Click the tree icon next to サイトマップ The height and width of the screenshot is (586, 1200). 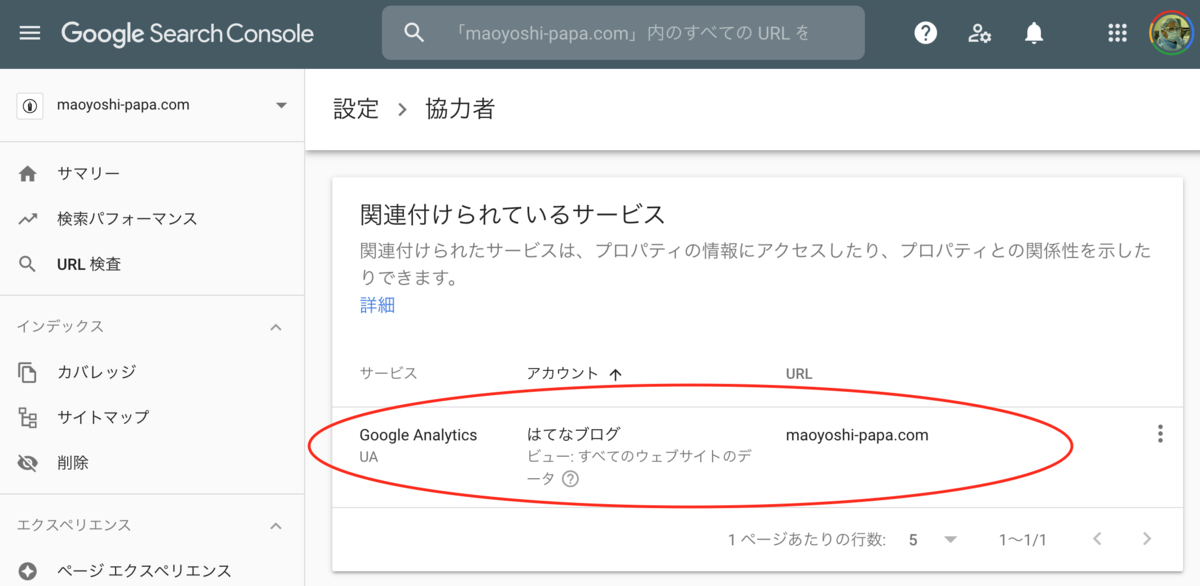[x=28, y=418]
